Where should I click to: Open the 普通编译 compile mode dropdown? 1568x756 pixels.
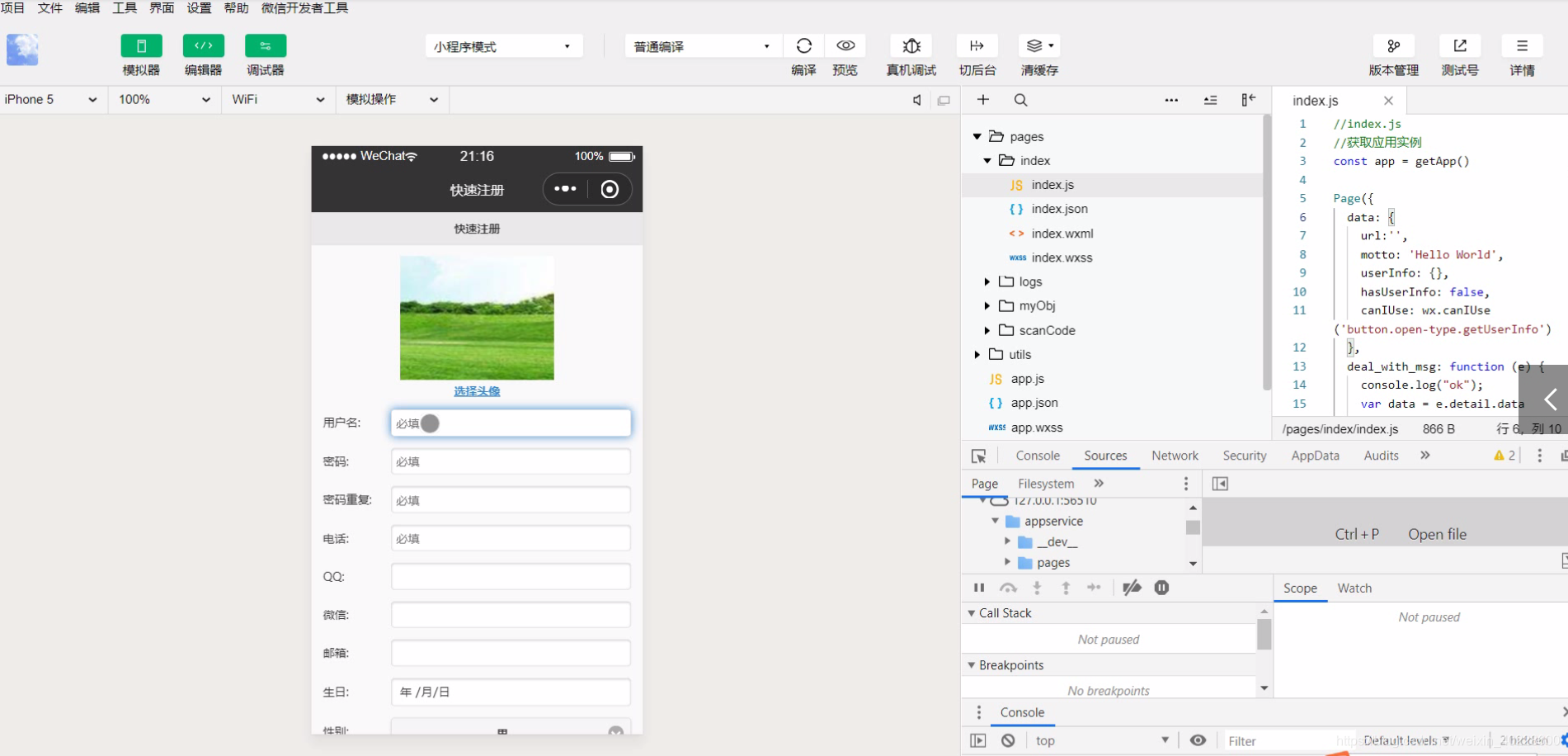704,46
